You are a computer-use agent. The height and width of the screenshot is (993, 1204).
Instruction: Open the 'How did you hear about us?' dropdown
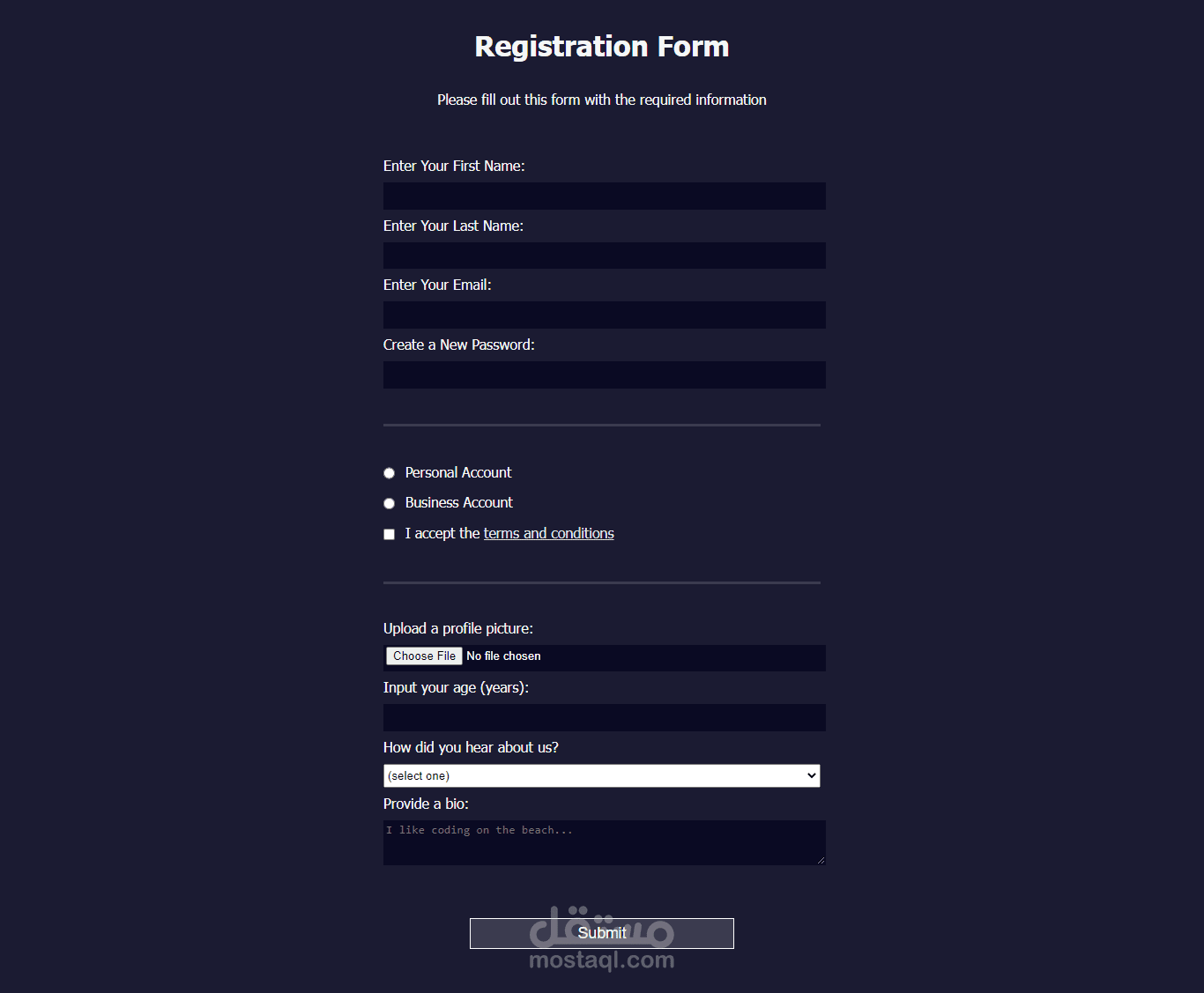(x=602, y=775)
